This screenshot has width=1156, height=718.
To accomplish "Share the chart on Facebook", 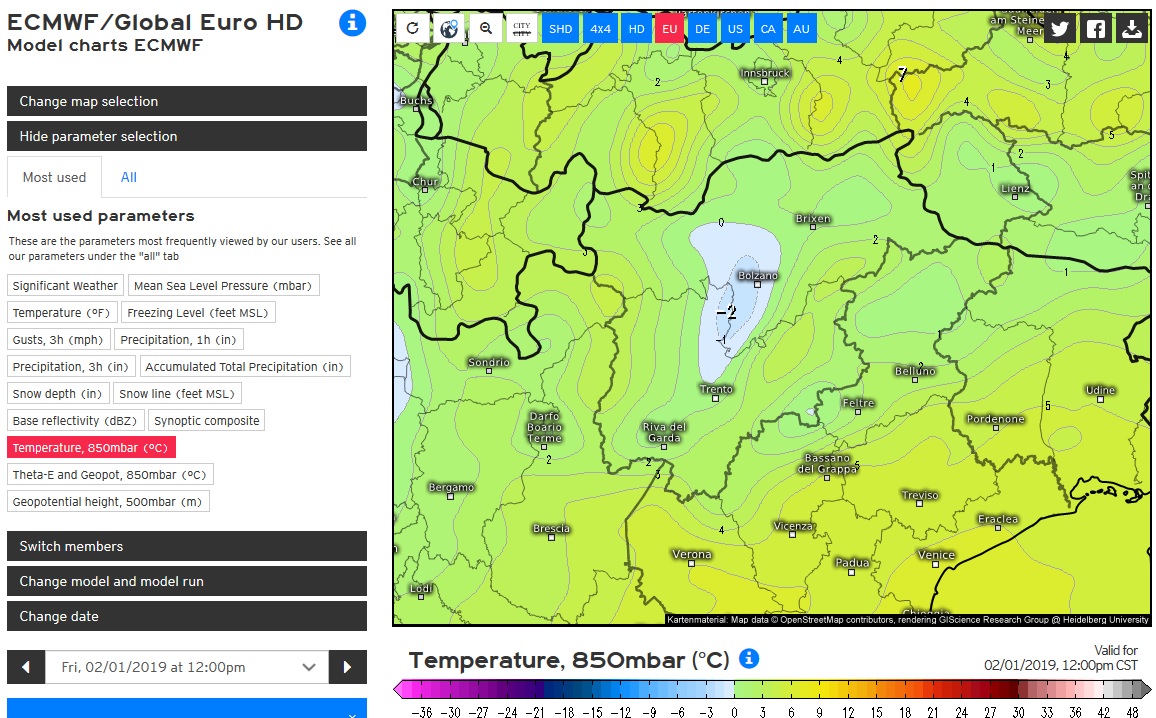I will (1096, 29).
